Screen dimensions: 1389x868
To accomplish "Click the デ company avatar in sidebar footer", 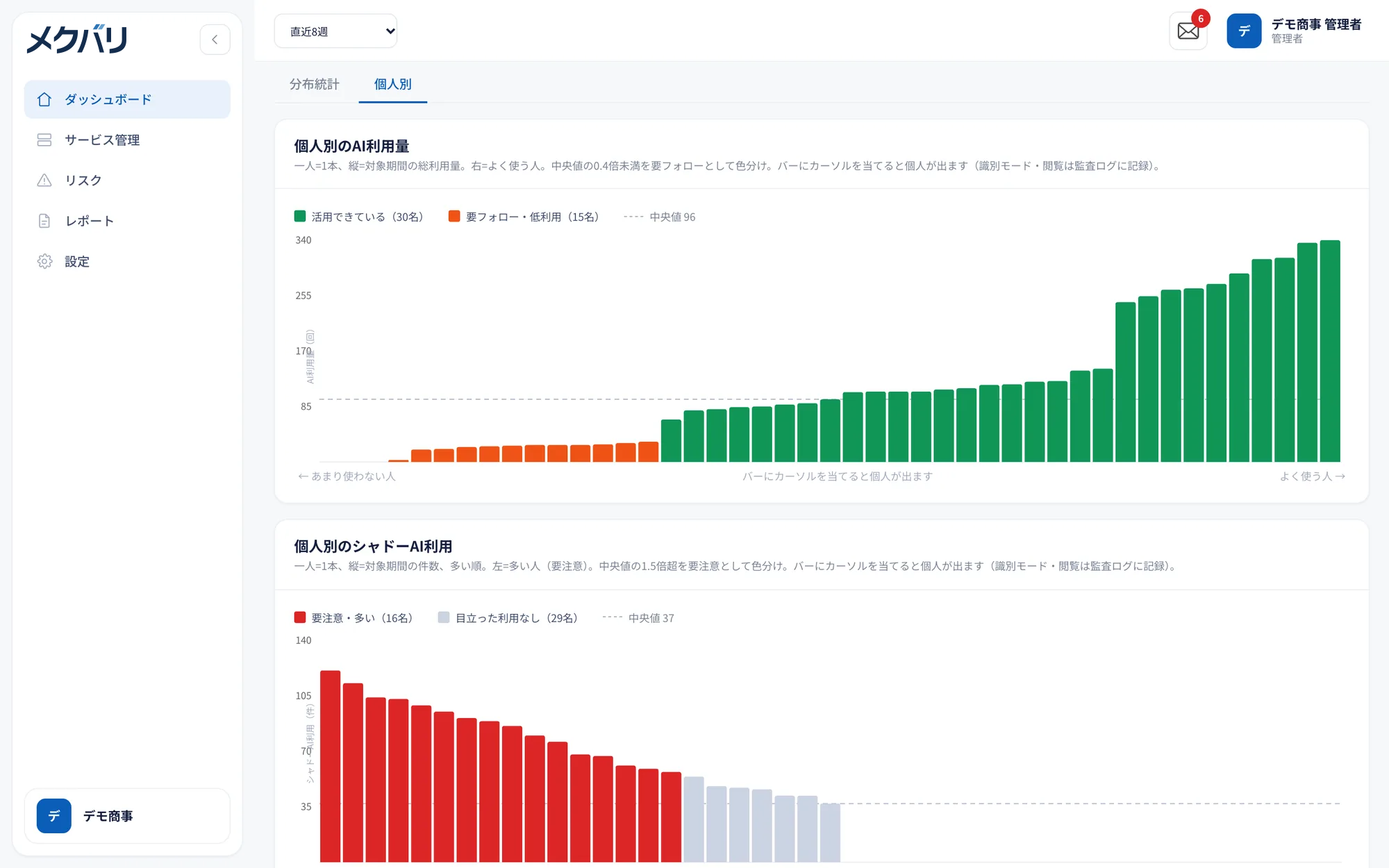I will point(54,816).
